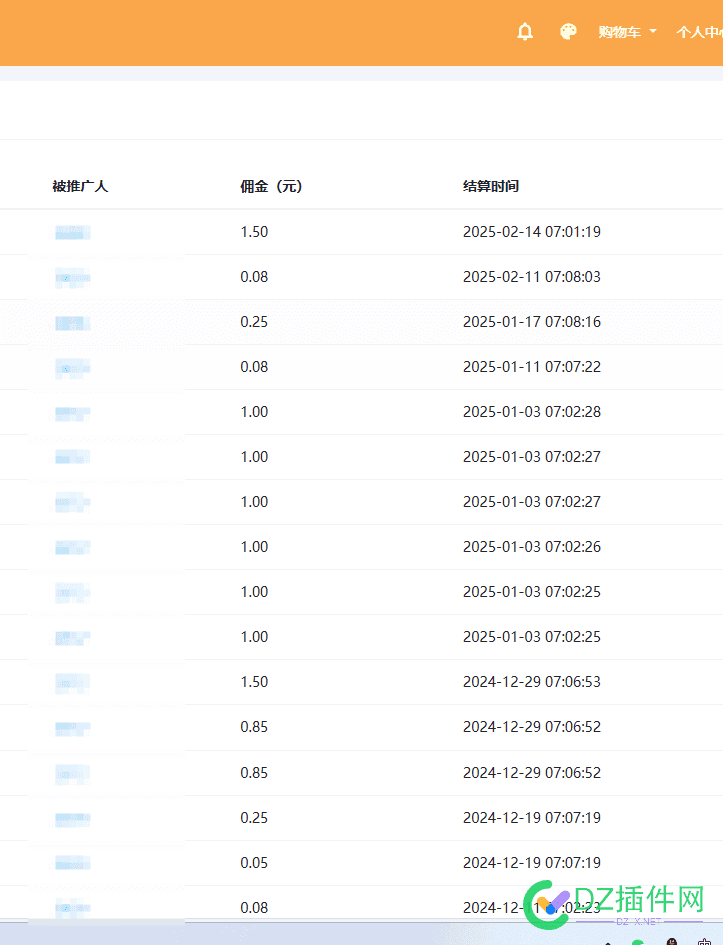Click the 0.05 commission value
The width and height of the screenshot is (723, 945).
(254, 863)
